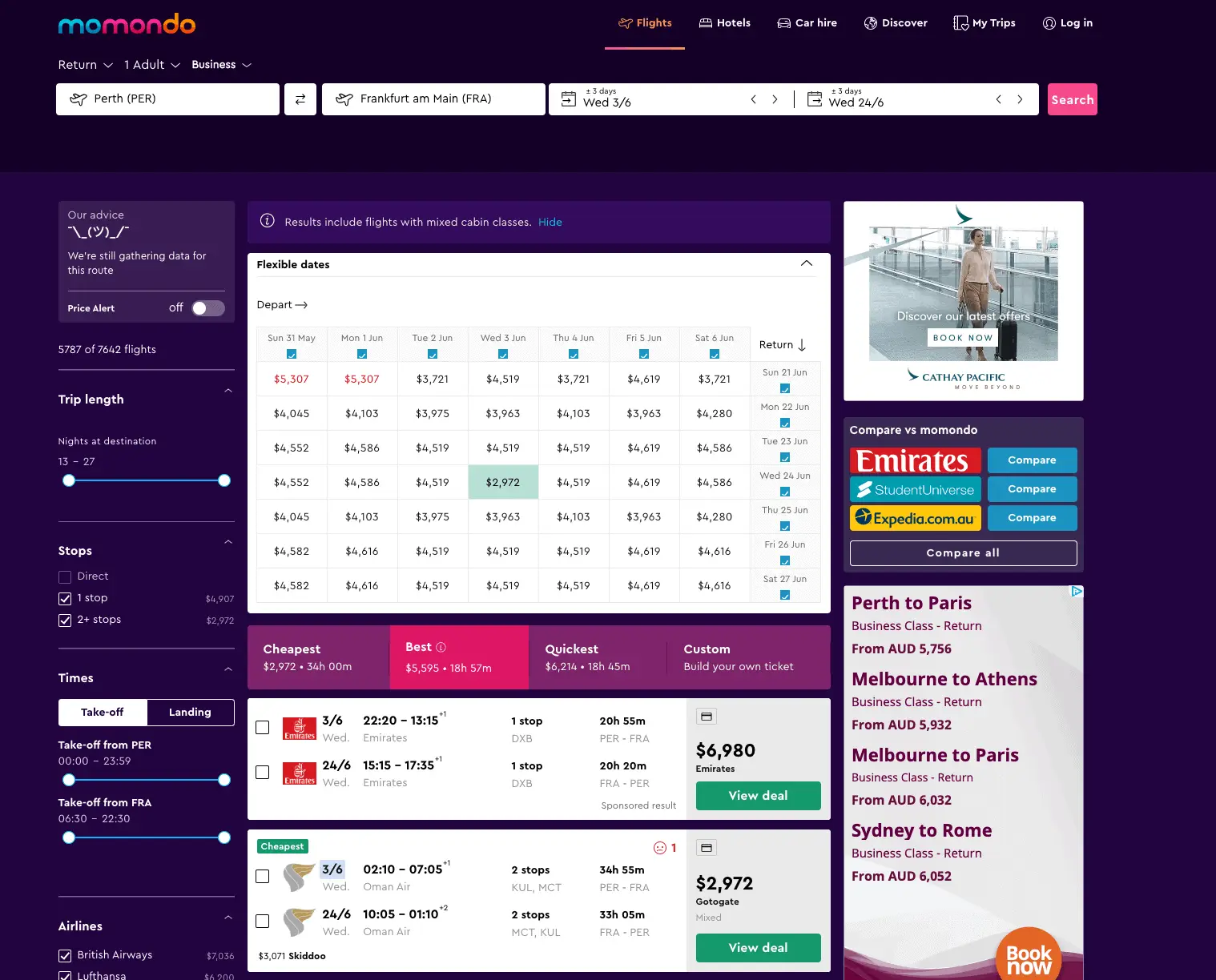This screenshot has height=980, width=1216.
Task: Open the 1 Adult traveller dropdown
Action: click(151, 64)
